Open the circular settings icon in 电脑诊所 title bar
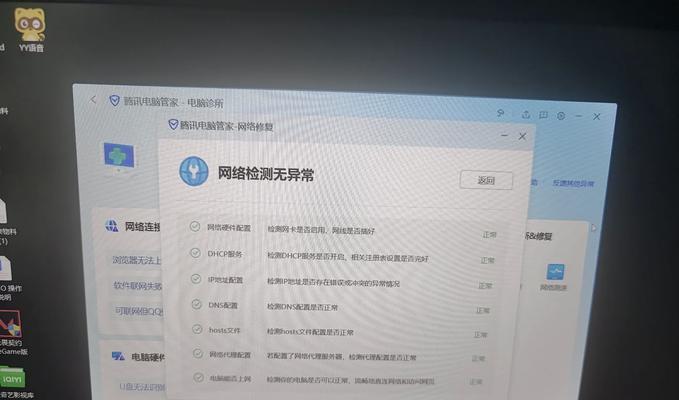This screenshot has width=679, height=400. [x=561, y=116]
